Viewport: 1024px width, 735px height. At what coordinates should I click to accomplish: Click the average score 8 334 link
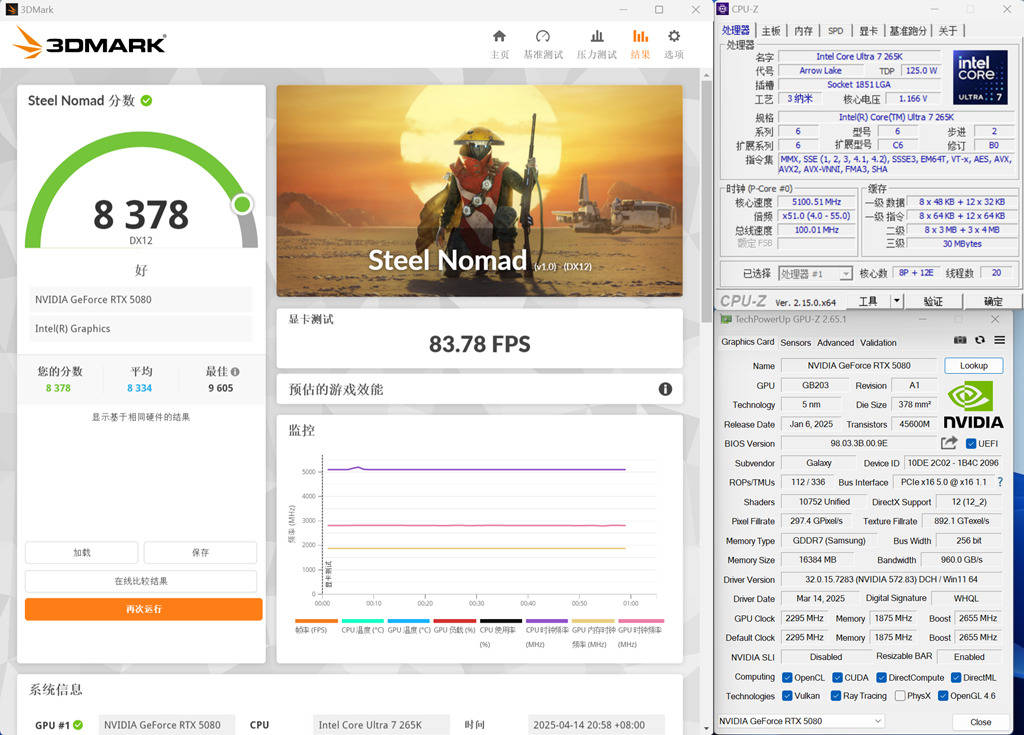[139, 388]
